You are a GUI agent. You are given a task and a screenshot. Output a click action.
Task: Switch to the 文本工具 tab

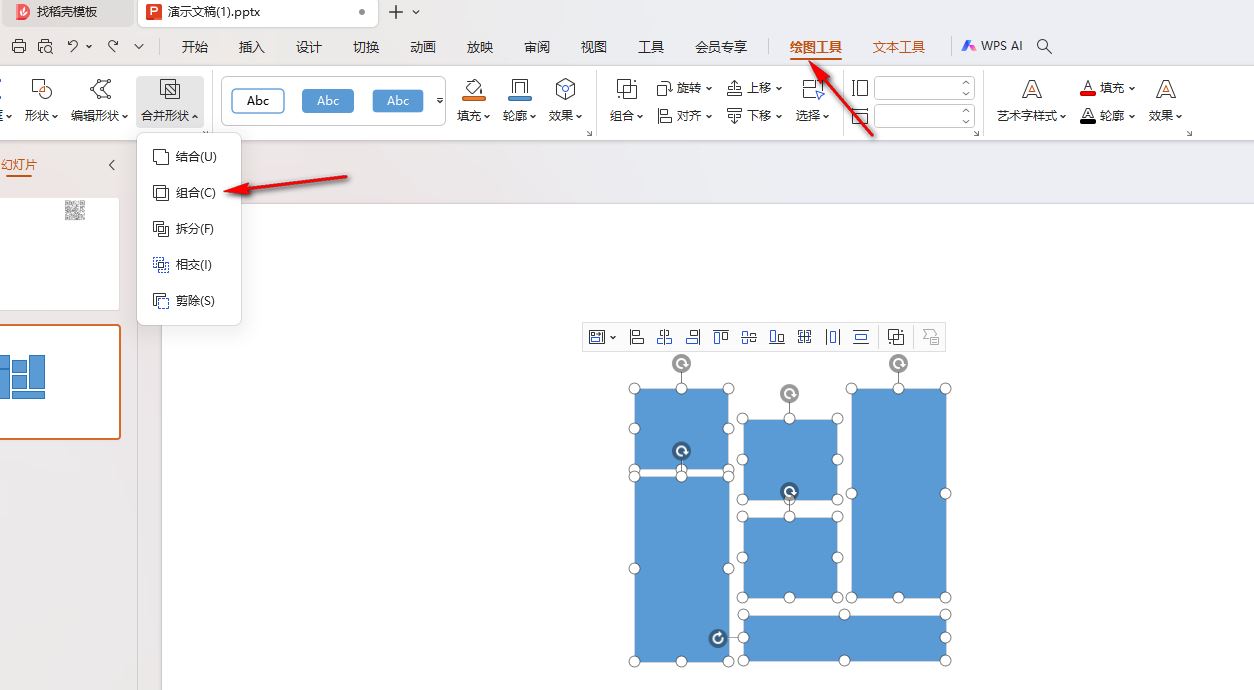[898, 47]
